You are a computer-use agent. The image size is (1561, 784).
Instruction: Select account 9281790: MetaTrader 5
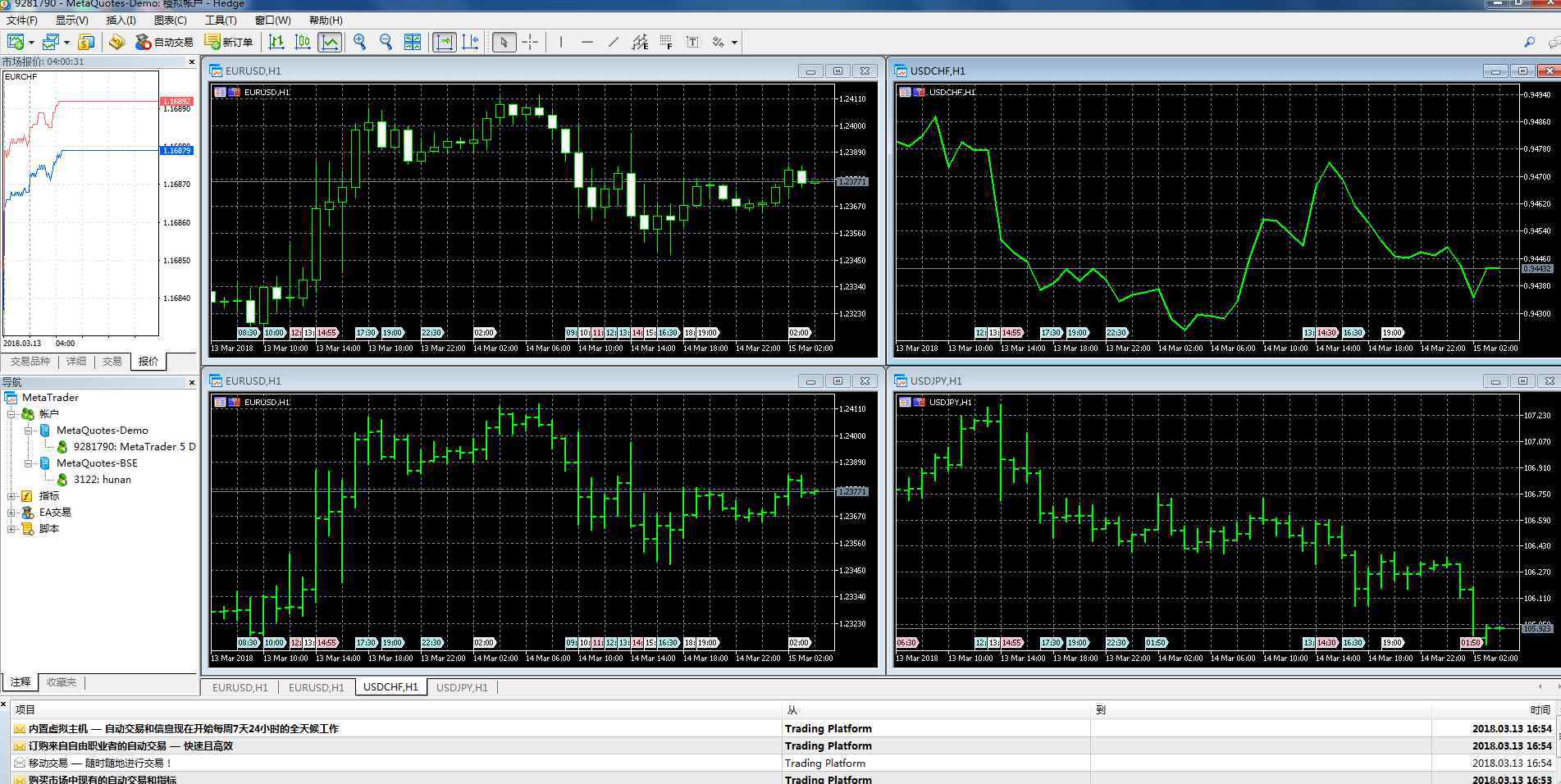click(135, 447)
